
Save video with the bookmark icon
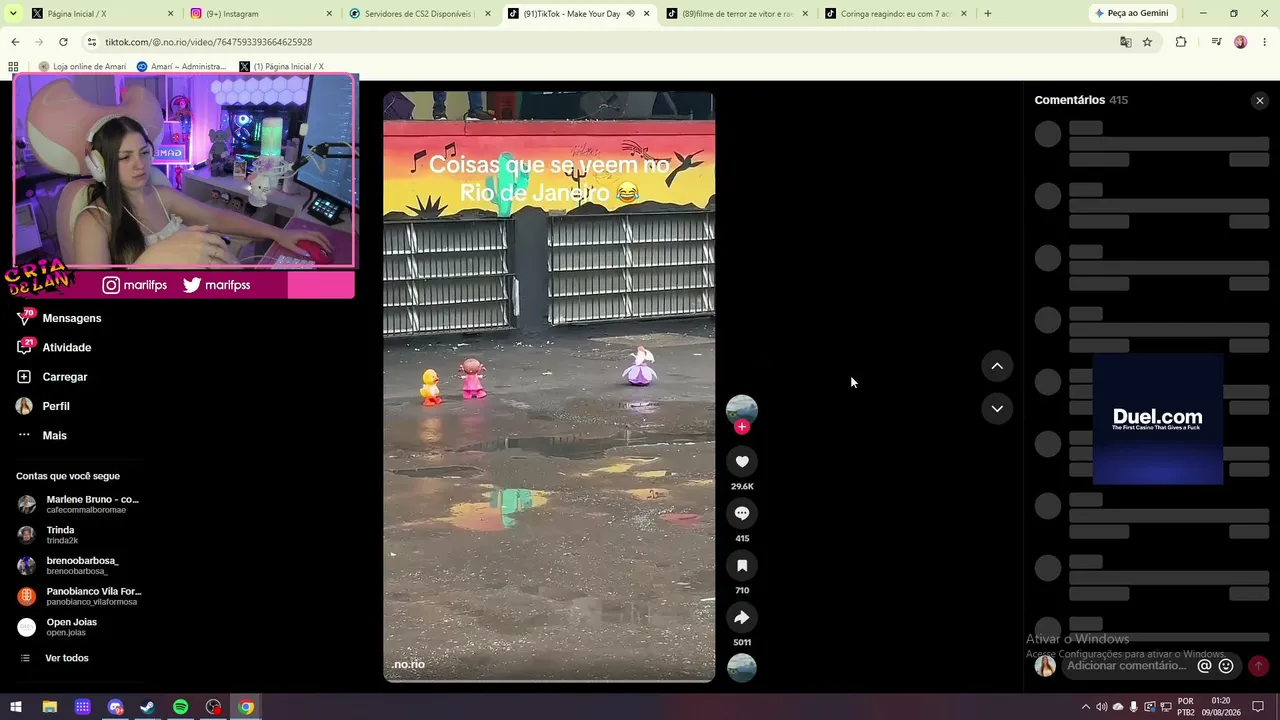[x=742, y=565]
